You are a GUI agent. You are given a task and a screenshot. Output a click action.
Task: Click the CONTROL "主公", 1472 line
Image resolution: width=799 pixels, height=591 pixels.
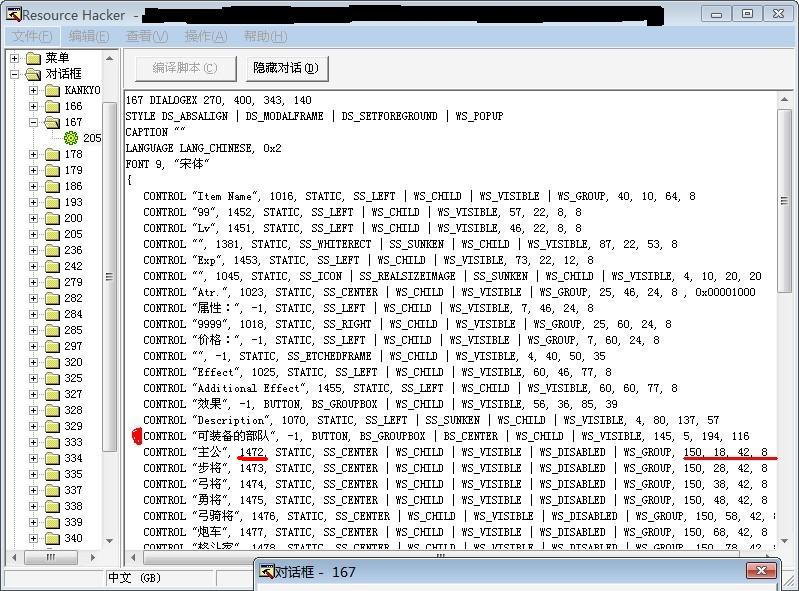coord(455,452)
